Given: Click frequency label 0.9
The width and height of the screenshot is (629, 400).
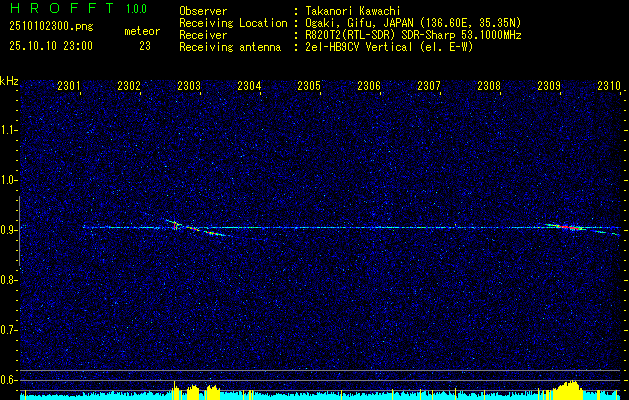Looking at the screenshot, I should pyautogui.click(x=7, y=230).
